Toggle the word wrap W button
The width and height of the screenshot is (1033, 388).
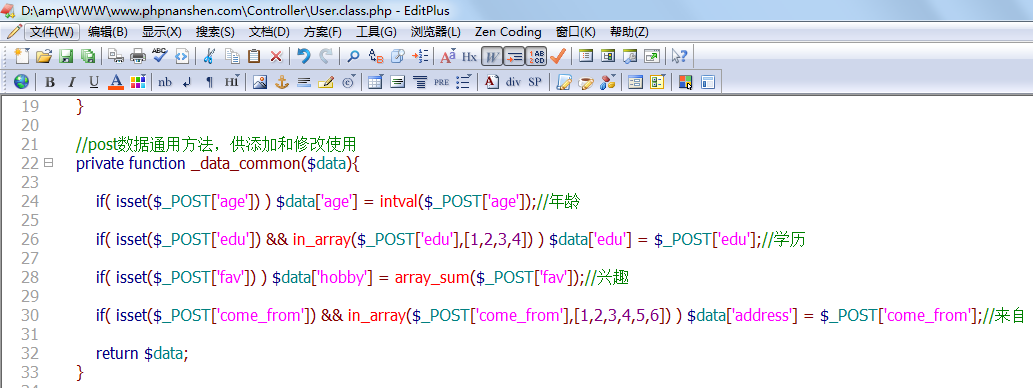pyautogui.click(x=491, y=57)
